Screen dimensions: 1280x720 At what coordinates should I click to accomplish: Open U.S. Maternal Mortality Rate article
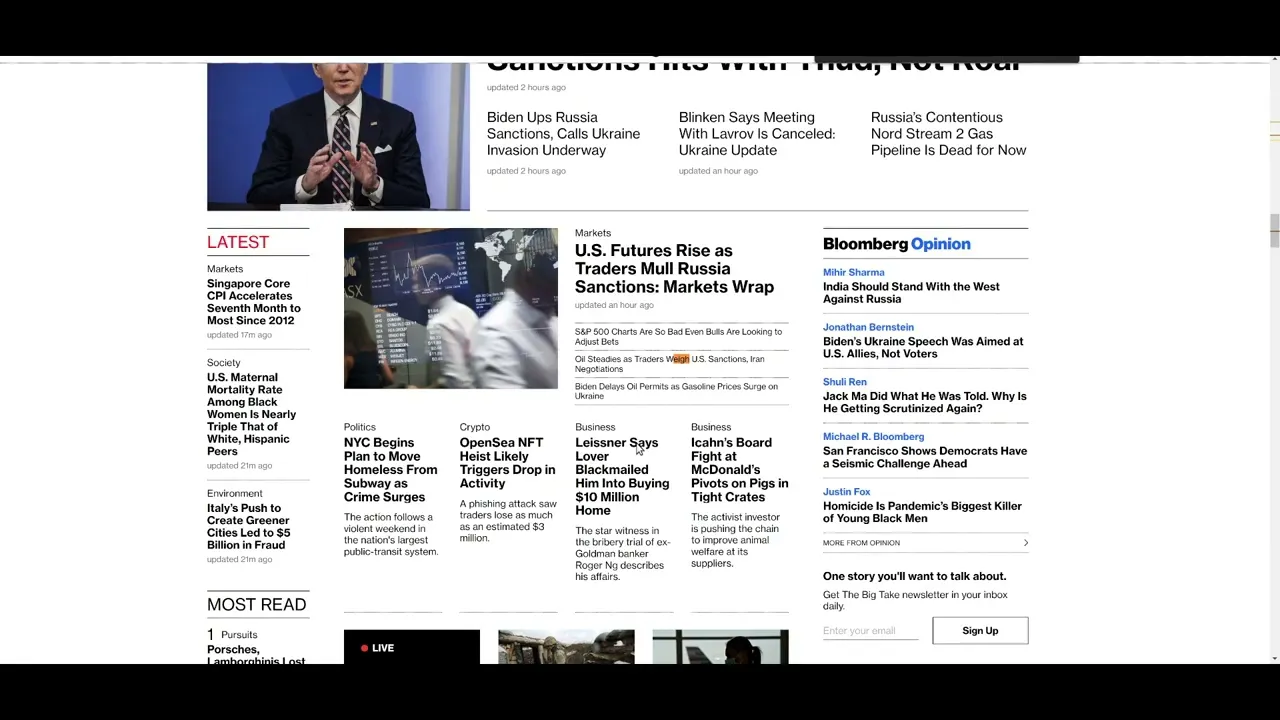pyautogui.click(x=251, y=414)
